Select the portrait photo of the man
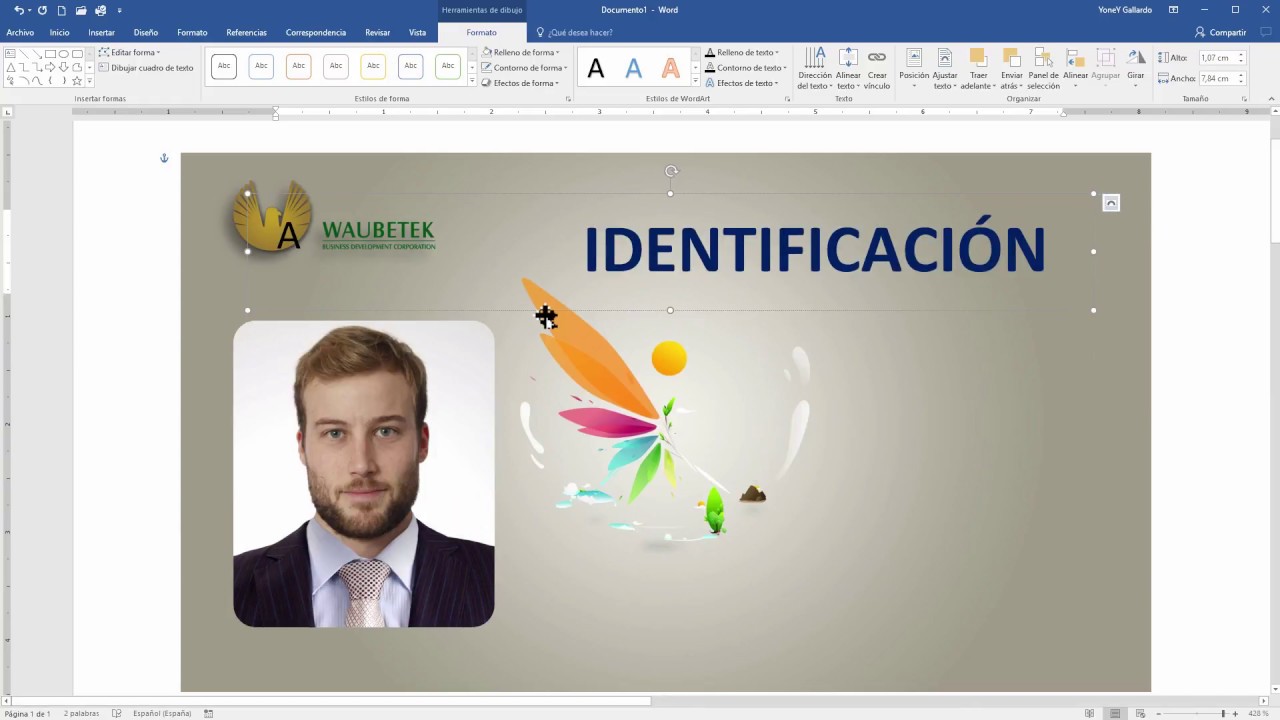The width and height of the screenshot is (1280, 720). click(x=364, y=474)
